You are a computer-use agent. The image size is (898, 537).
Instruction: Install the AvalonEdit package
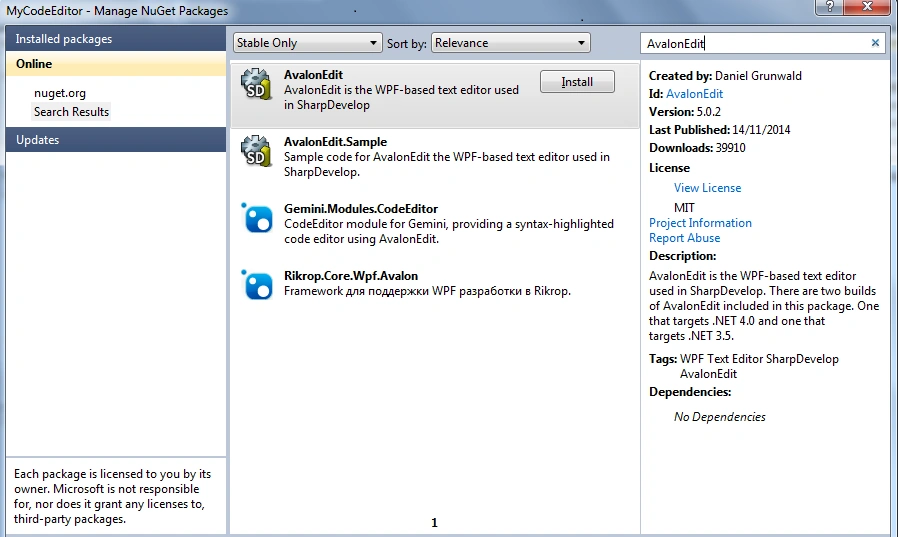click(x=577, y=82)
